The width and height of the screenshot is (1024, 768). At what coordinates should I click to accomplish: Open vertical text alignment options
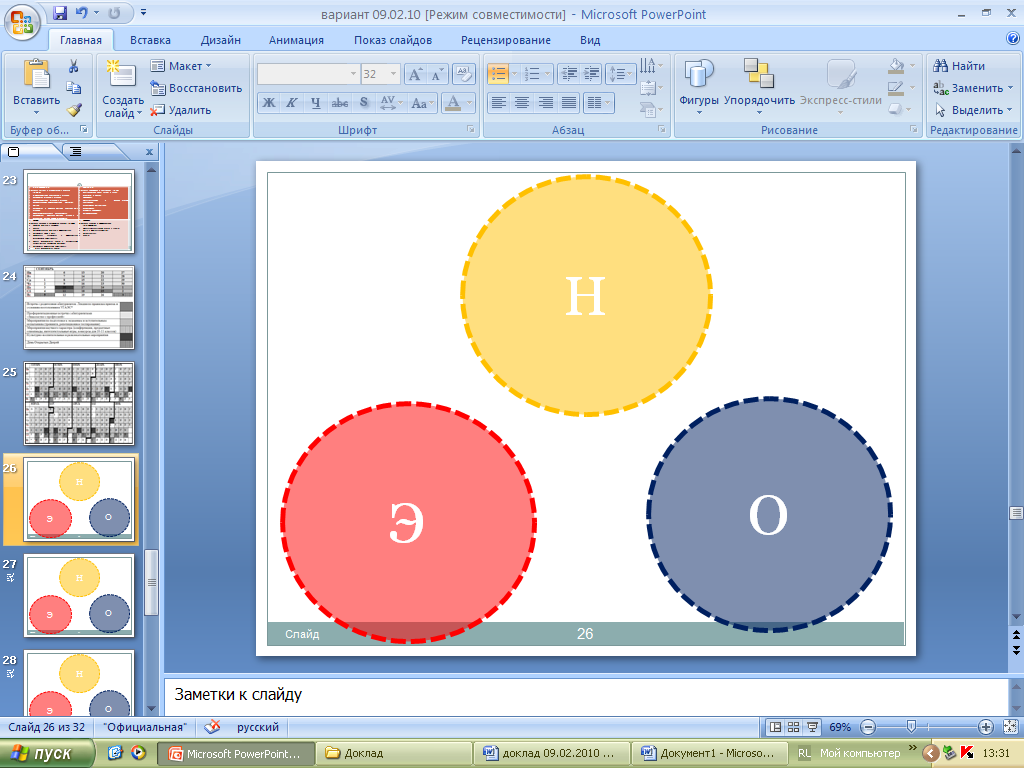tap(650, 88)
